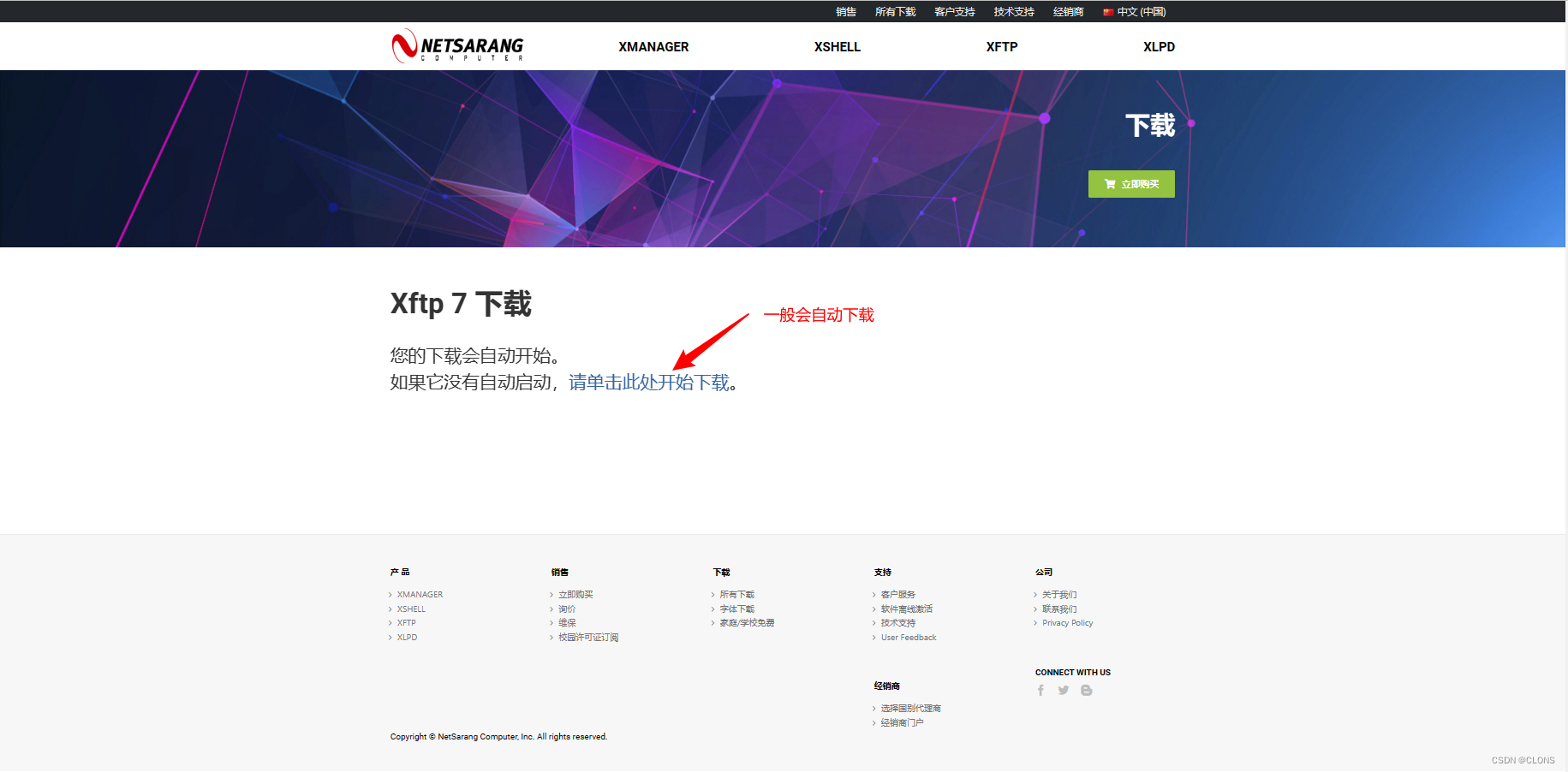
Task: Open XLPD in the main navigation
Action: click(x=1159, y=47)
